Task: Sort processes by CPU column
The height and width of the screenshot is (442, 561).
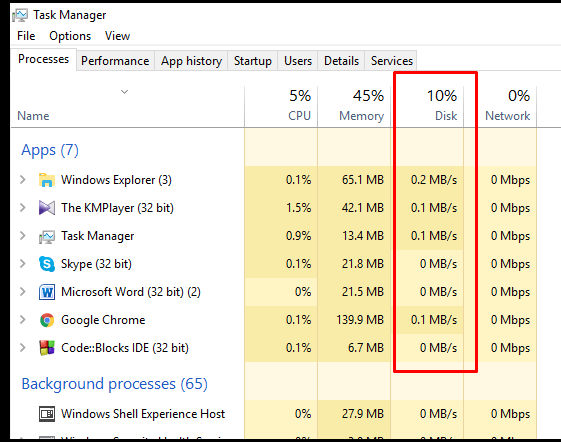Action: point(281,107)
